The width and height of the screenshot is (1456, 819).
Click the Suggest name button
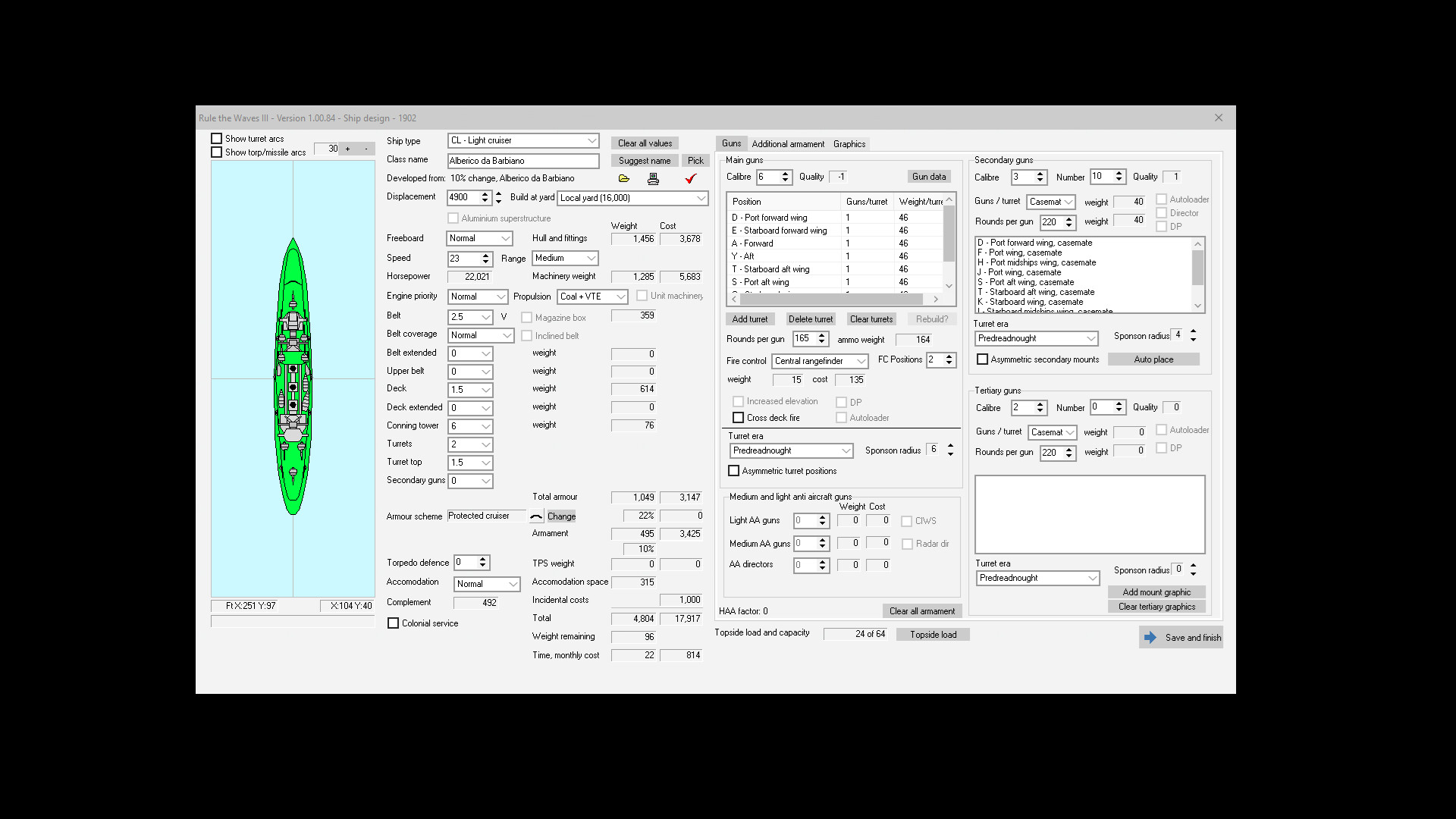click(x=644, y=160)
